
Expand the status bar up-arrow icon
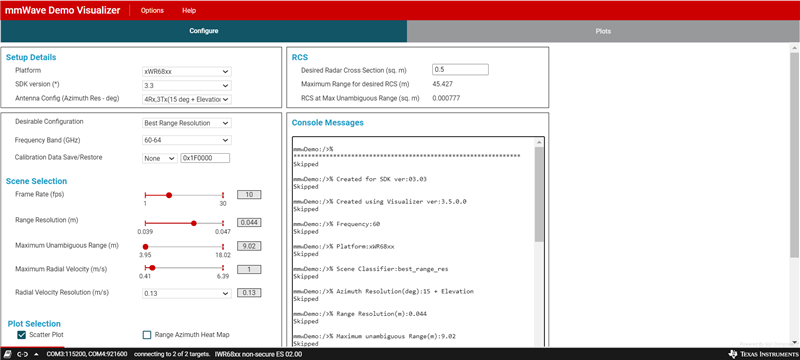[x=37, y=354]
